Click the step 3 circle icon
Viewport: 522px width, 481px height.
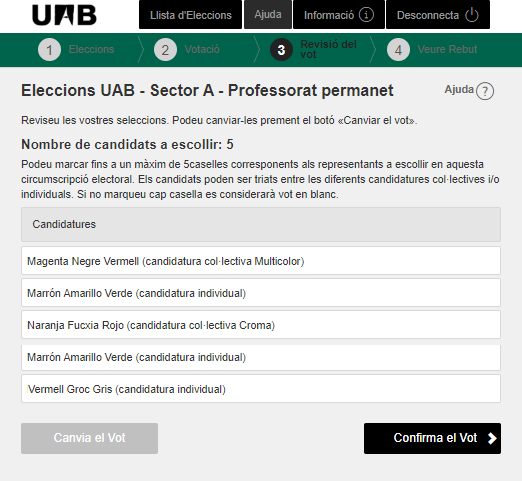click(x=281, y=50)
